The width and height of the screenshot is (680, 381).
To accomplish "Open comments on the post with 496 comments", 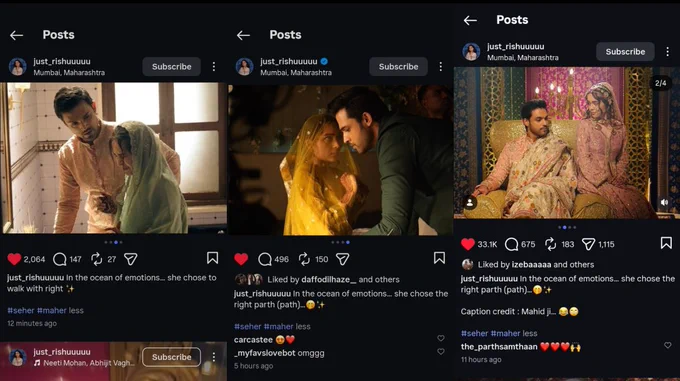I will 265,259.
